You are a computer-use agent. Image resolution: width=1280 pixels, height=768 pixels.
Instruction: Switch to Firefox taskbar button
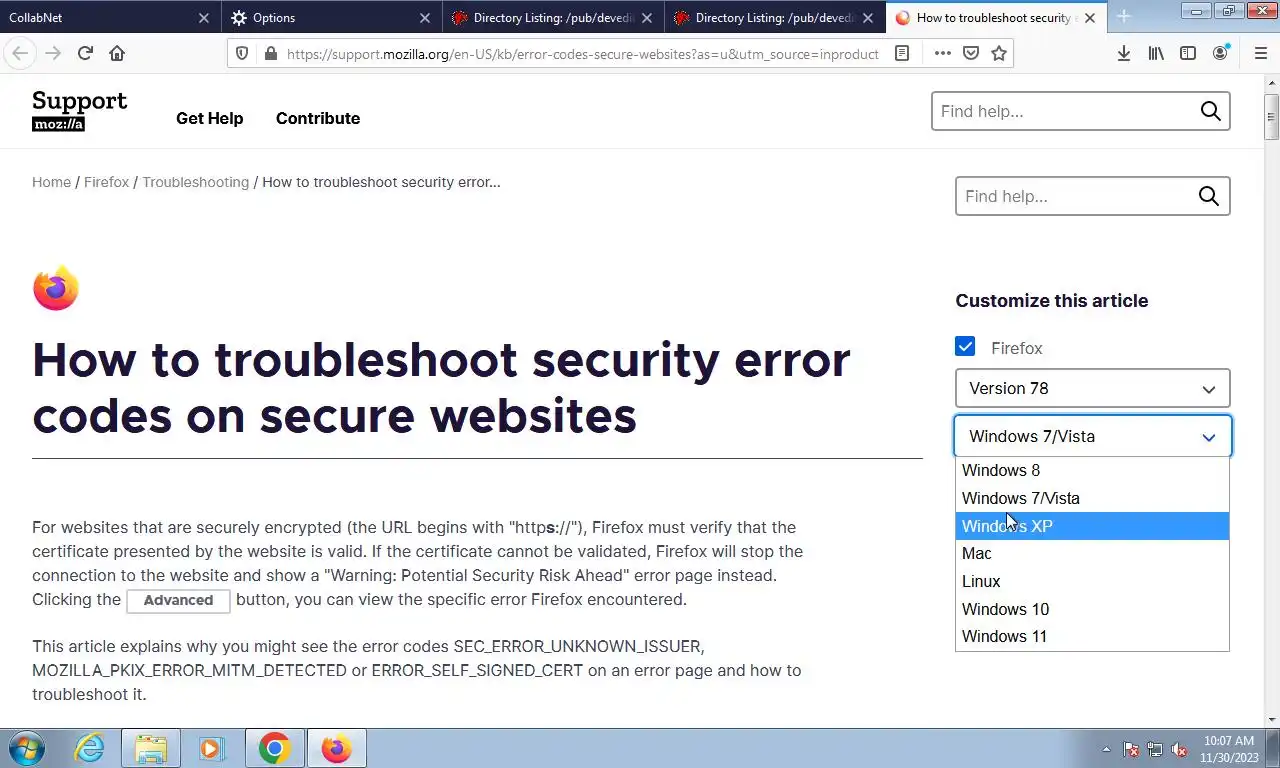(x=336, y=748)
